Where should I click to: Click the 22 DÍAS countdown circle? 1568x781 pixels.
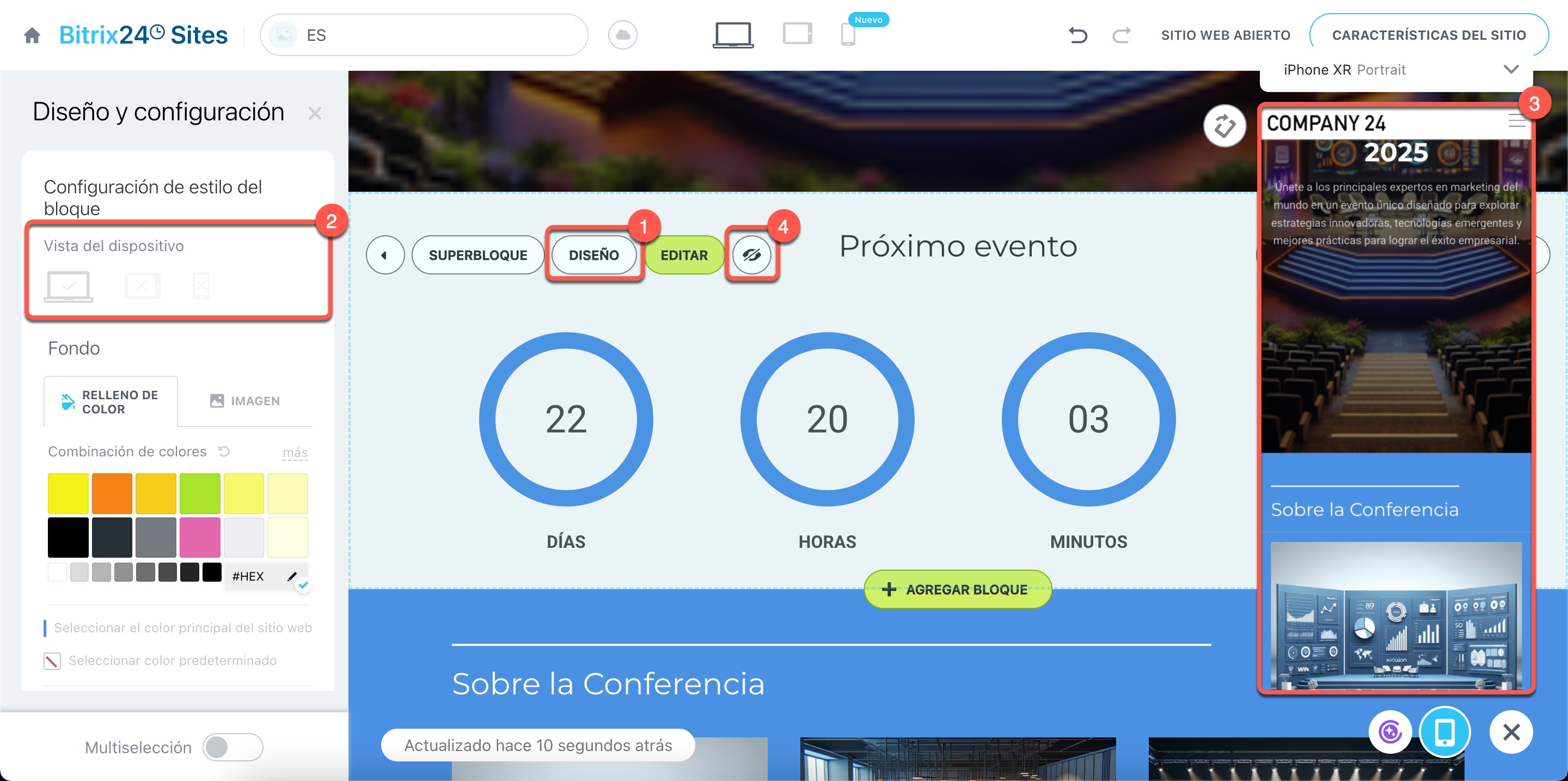click(x=566, y=419)
